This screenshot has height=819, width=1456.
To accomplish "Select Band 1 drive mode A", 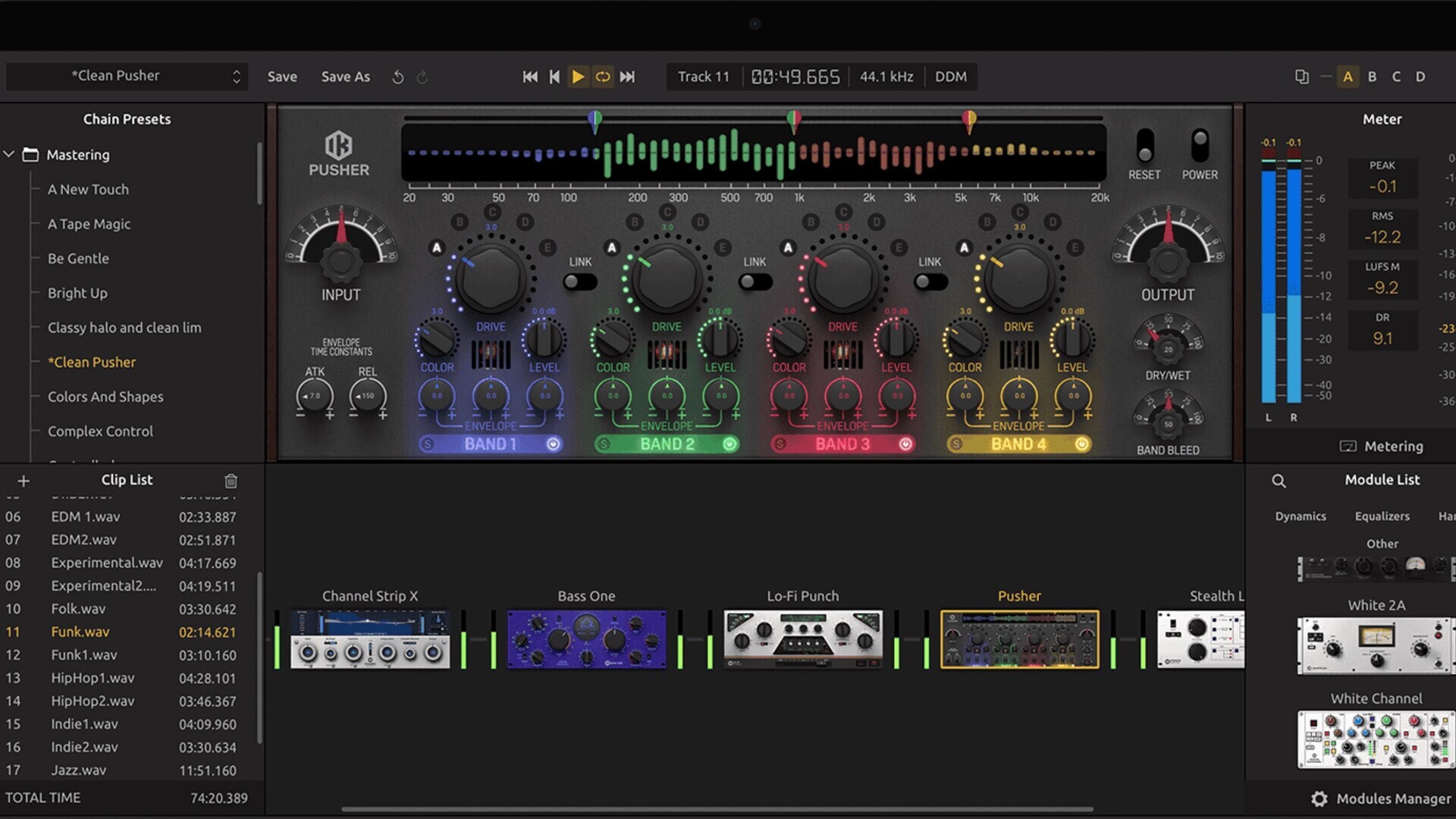I will tap(436, 248).
